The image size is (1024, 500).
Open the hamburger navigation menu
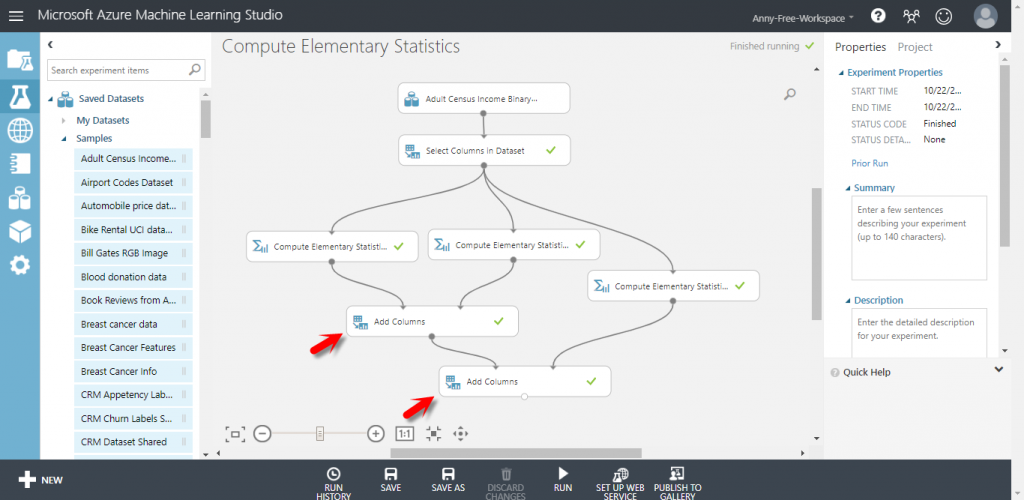(x=16, y=16)
